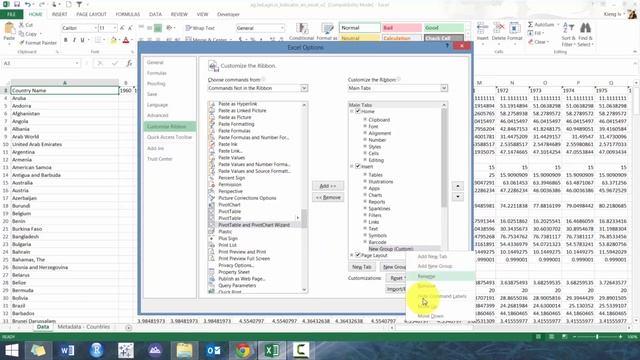Click the << Remove button
Viewport: 640px width, 360px height.
click(328, 198)
